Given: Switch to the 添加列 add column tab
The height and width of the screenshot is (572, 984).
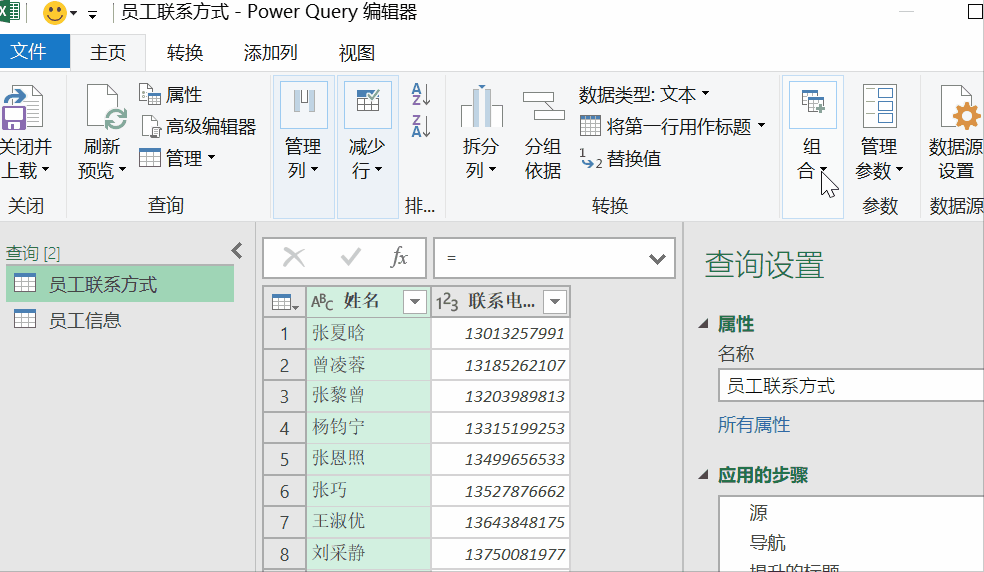Looking at the screenshot, I should tap(270, 53).
